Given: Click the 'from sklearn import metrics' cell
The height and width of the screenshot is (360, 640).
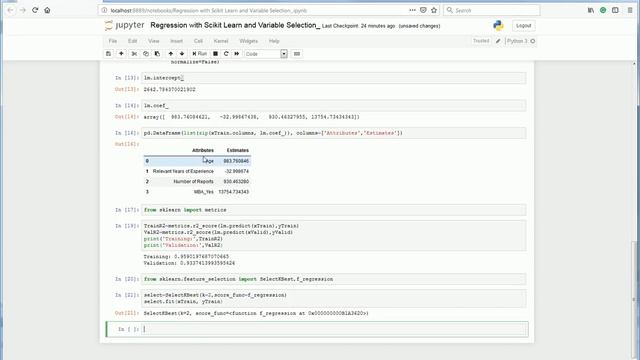Looking at the screenshot, I should click(334, 210).
